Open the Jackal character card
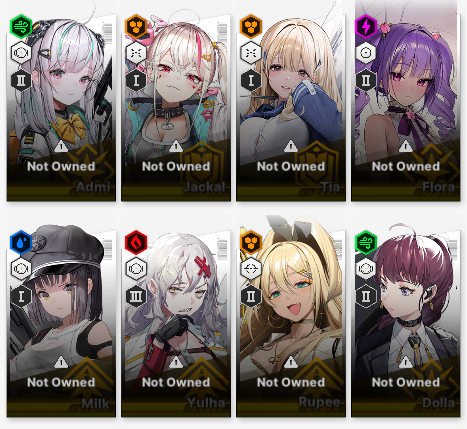Image resolution: width=467 pixels, height=429 pixels. (176, 108)
